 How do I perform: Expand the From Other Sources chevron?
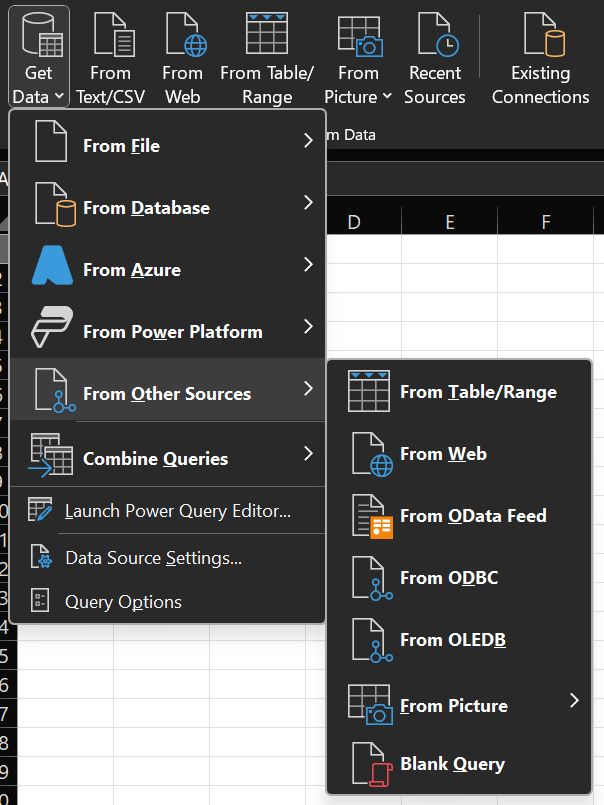click(308, 389)
